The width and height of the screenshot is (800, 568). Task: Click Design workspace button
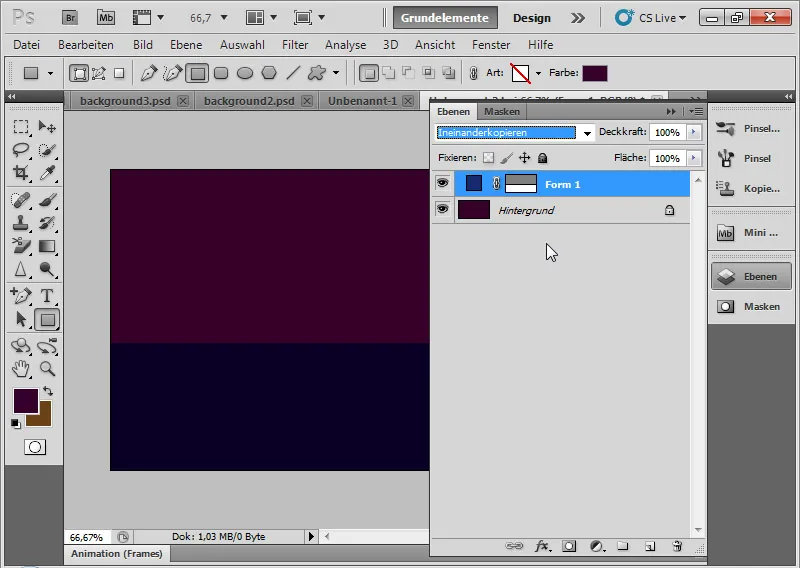(x=532, y=18)
